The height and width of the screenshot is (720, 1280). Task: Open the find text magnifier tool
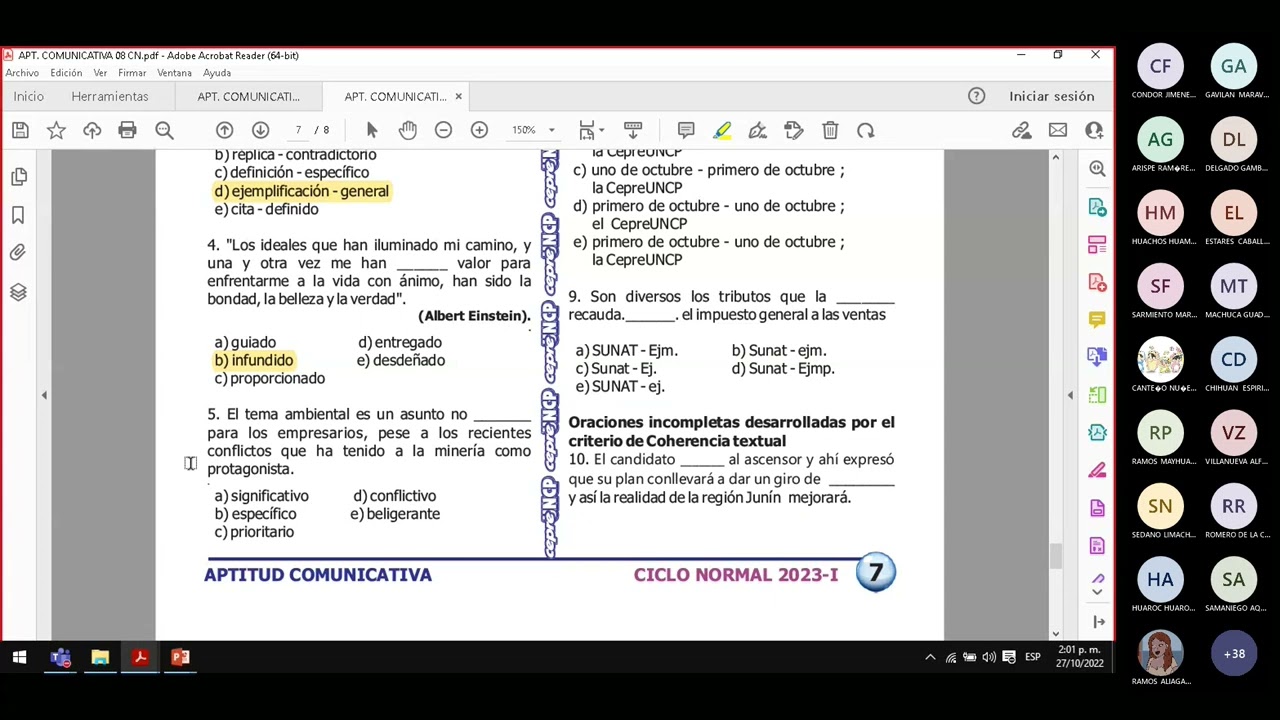click(164, 131)
